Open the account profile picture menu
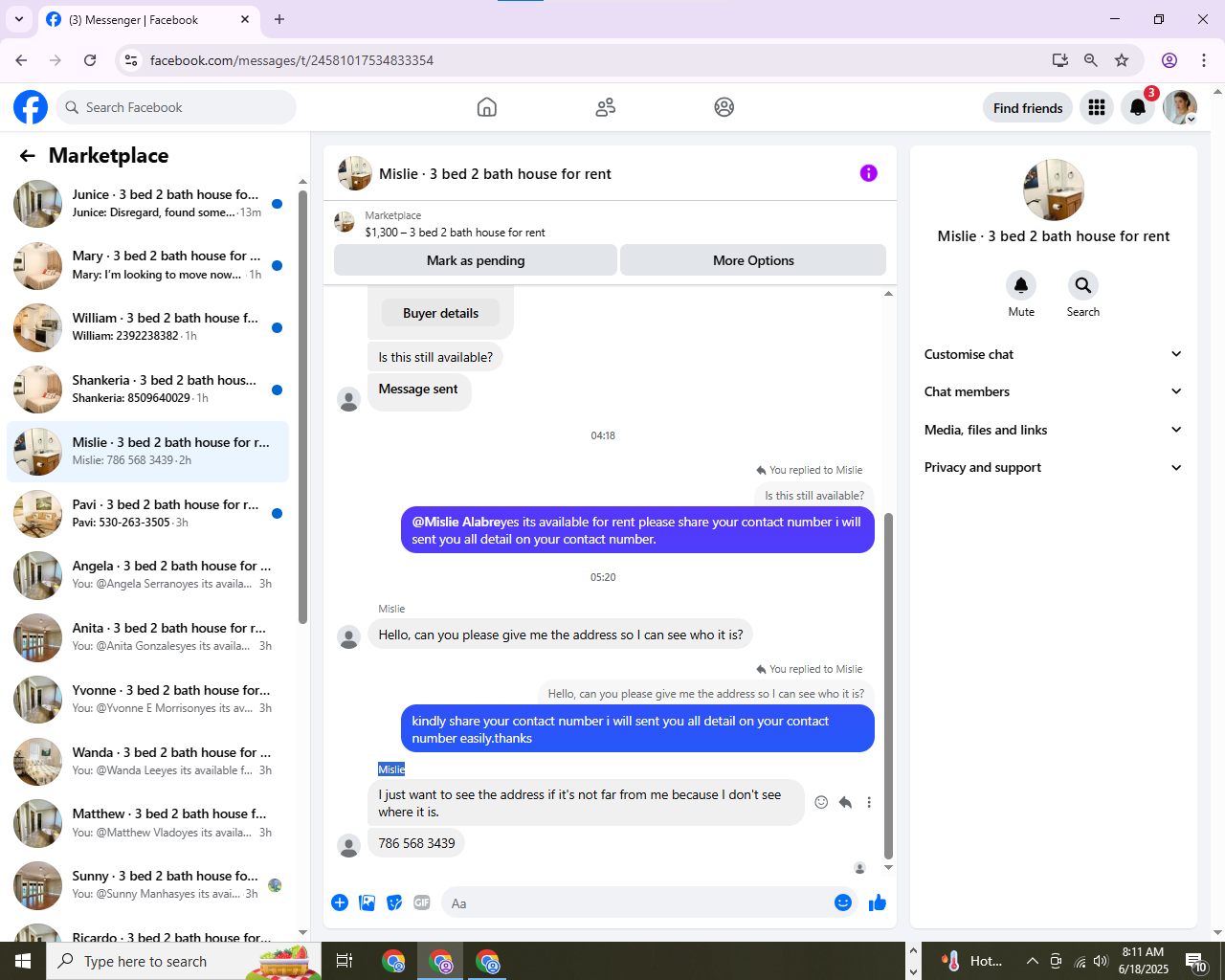The image size is (1225, 980). pos(1180,107)
